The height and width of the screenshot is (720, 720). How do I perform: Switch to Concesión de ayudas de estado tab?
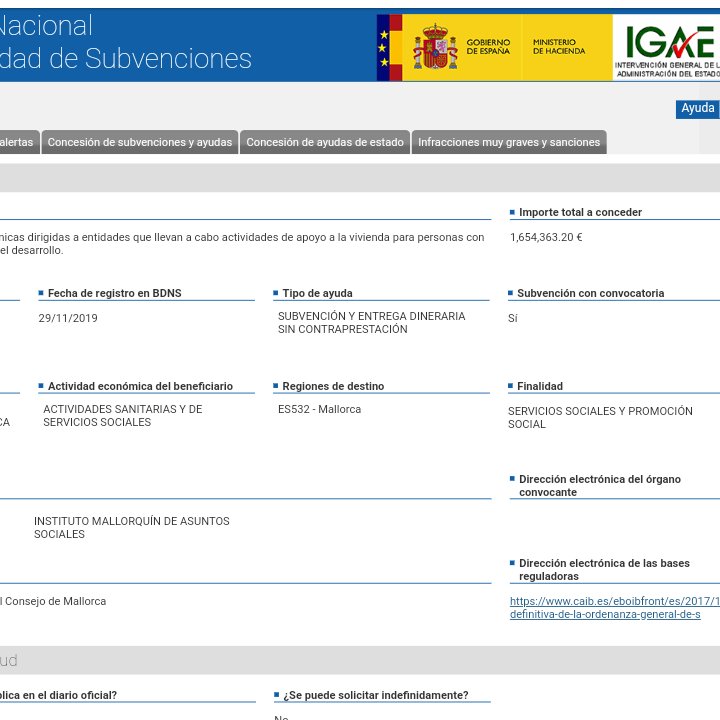pyautogui.click(x=325, y=142)
